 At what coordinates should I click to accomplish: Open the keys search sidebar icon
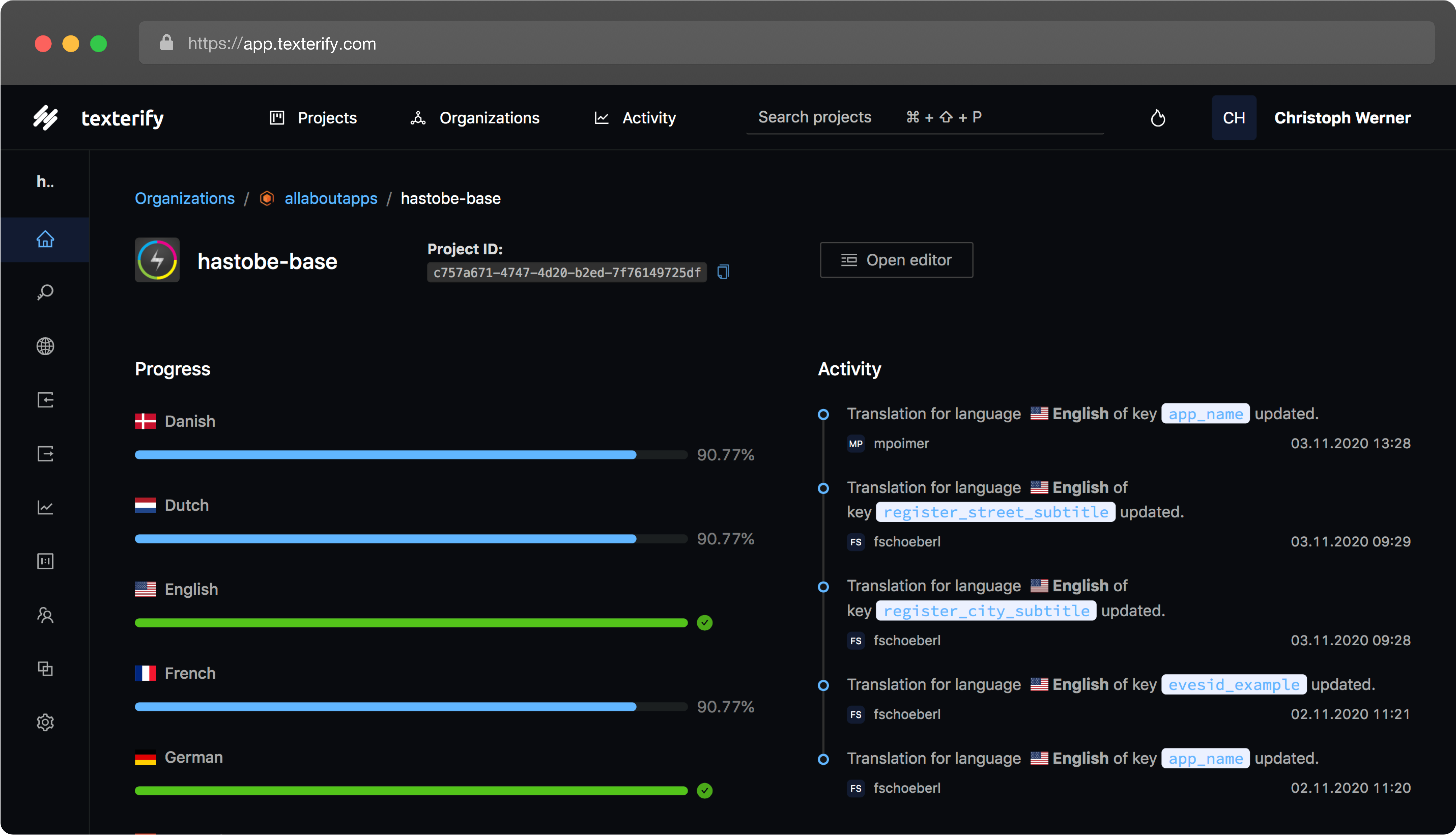click(45, 293)
